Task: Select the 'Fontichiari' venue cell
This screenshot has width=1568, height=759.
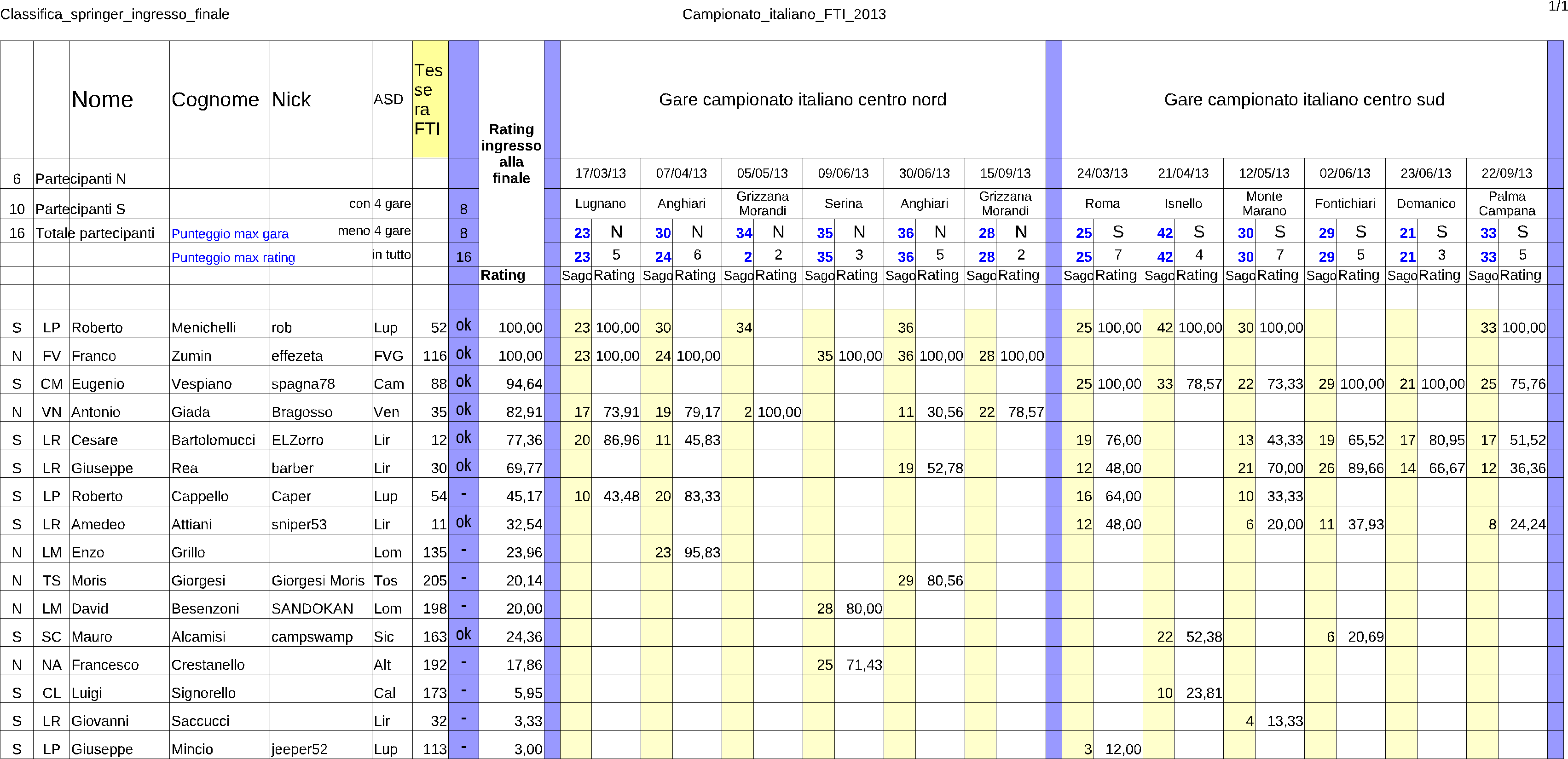Action: (x=1345, y=204)
